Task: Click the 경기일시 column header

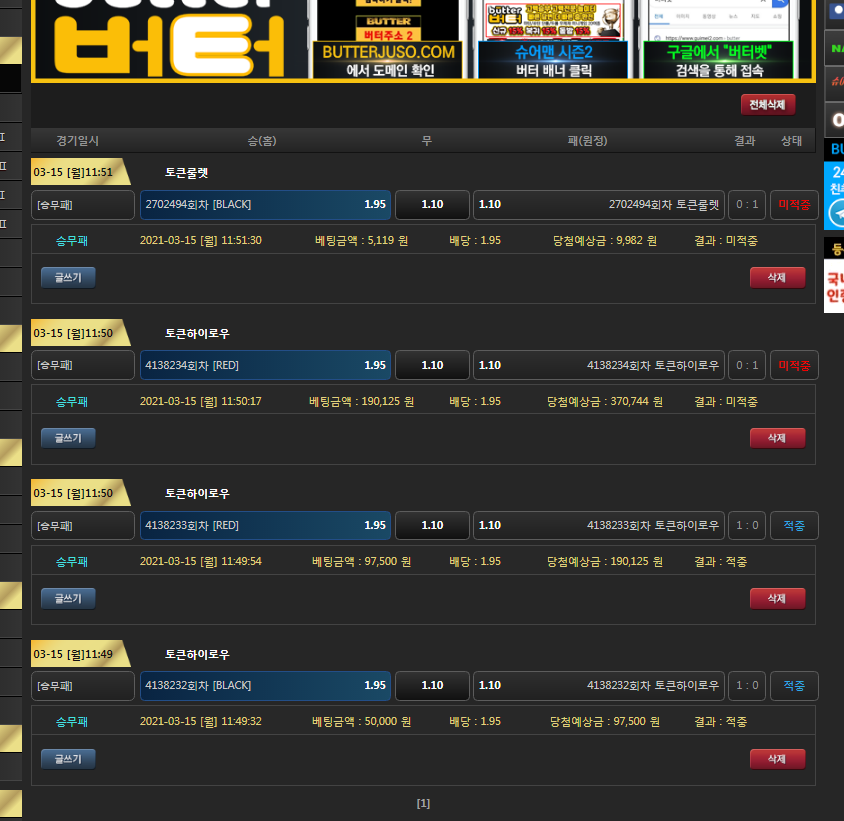Action: [x=78, y=141]
